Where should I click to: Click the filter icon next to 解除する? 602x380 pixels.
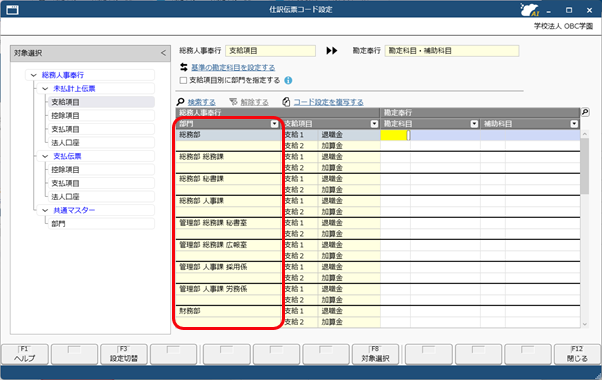(x=233, y=102)
